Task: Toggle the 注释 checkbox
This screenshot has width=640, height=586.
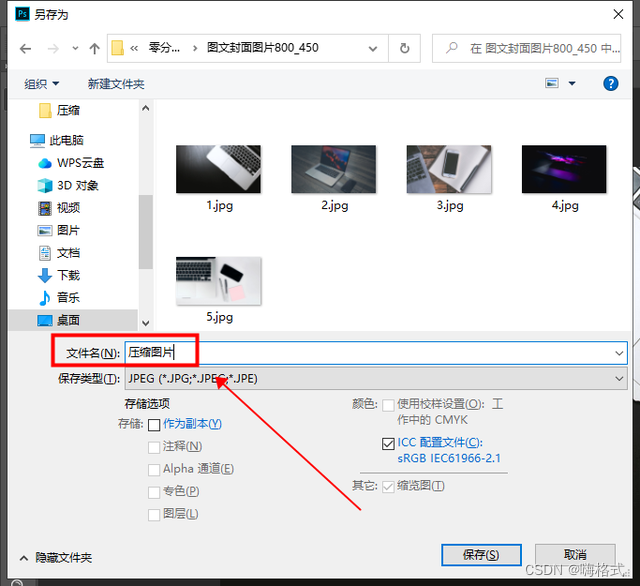Action: (154, 447)
